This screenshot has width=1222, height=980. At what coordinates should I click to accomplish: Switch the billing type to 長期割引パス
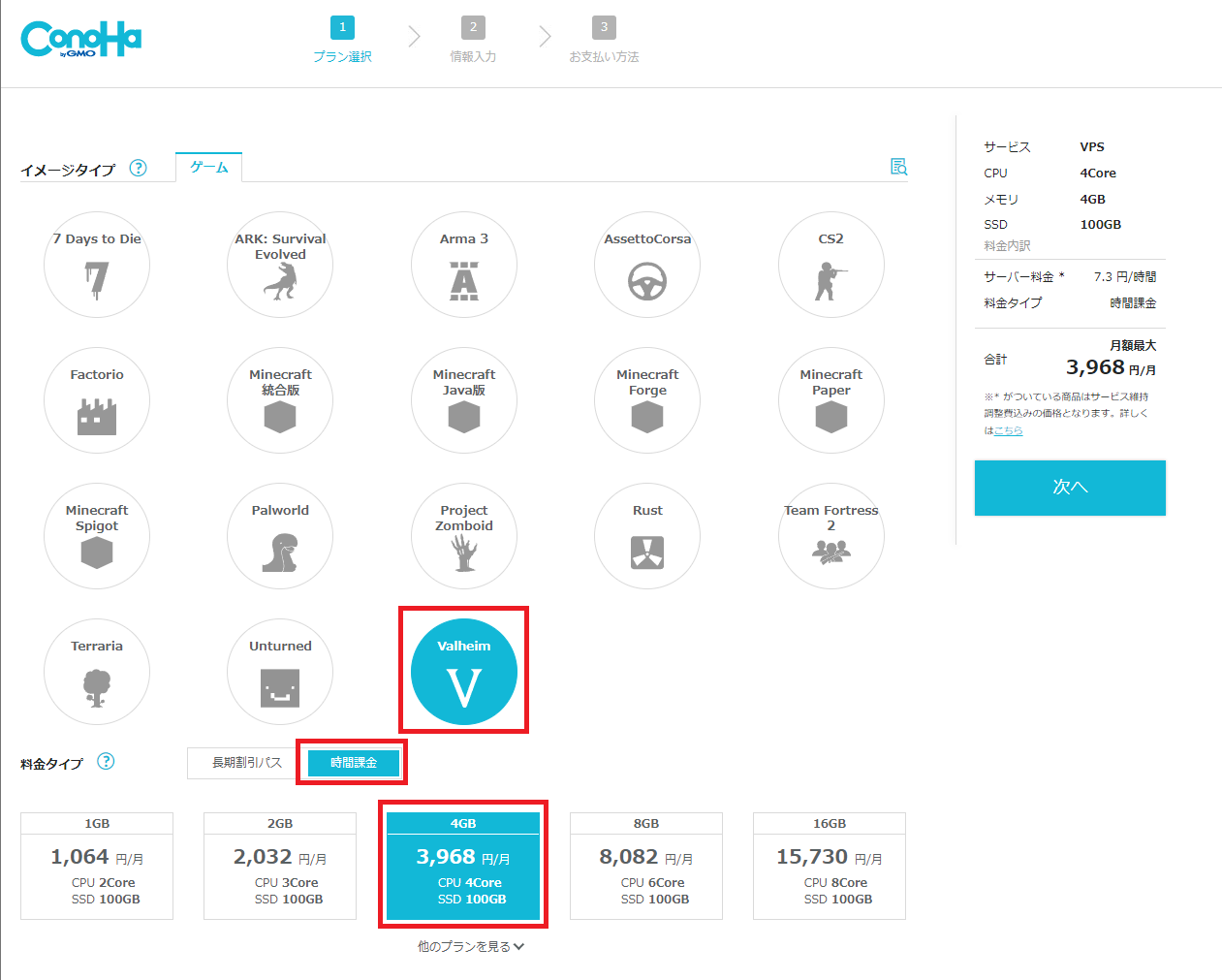click(247, 763)
